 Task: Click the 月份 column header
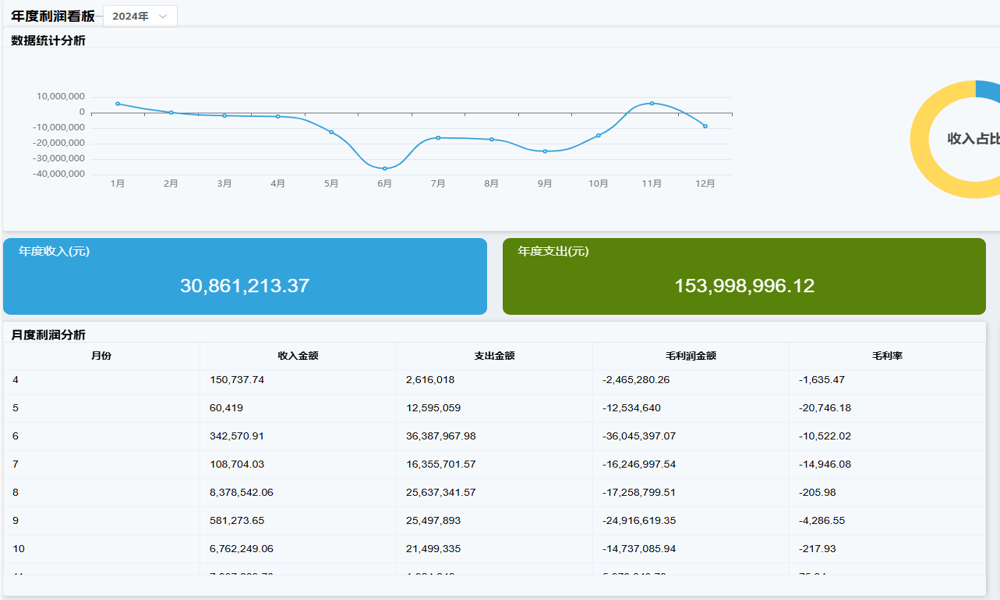(x=101, y=356)
